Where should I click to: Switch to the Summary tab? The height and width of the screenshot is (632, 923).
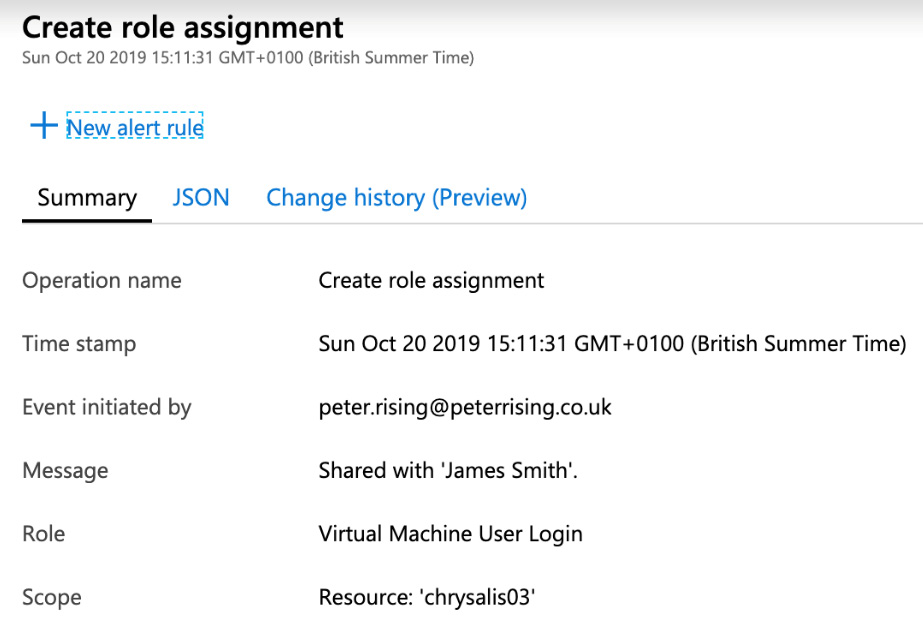pos(87,198)
